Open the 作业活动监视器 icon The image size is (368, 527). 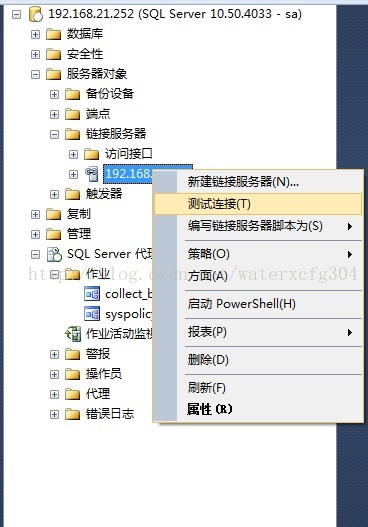pyautogui.click(x=73, y=334)
